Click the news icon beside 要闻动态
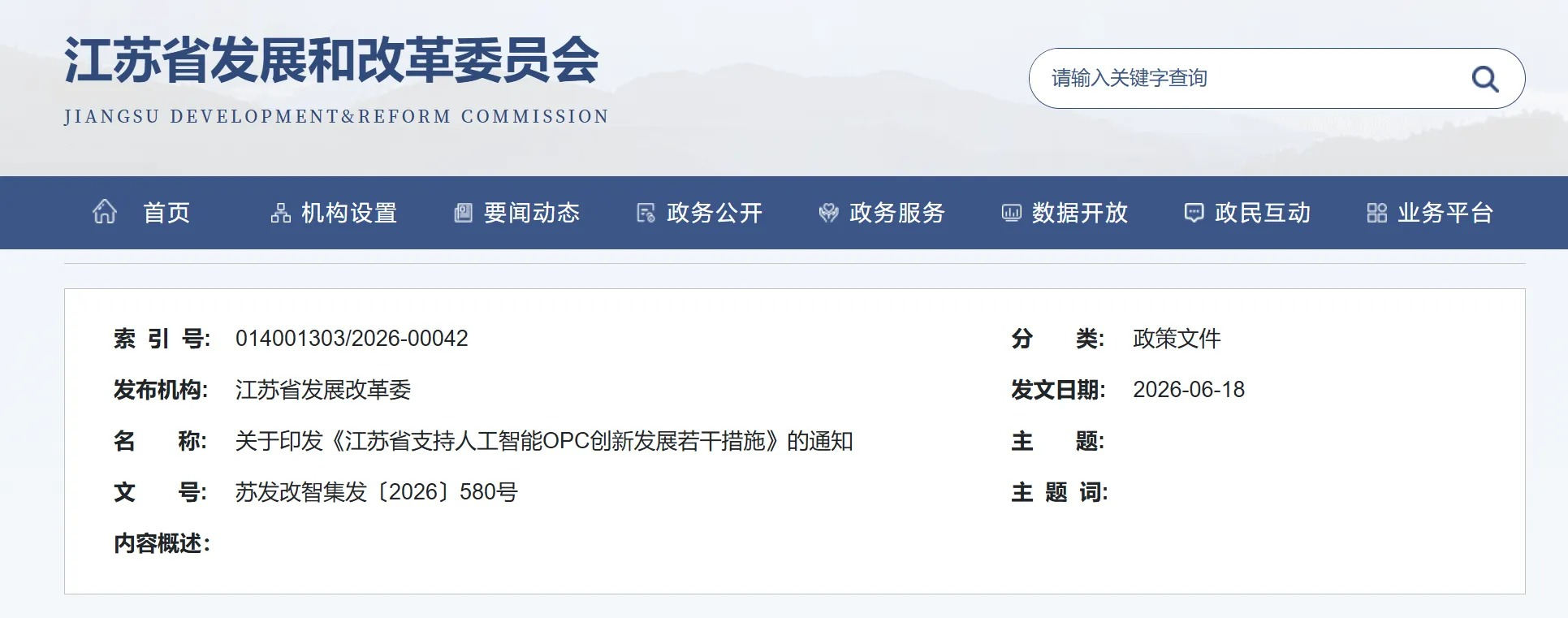Image resolution: width=1568 pixels, height=618 pixels. click(x=463, y=213)
